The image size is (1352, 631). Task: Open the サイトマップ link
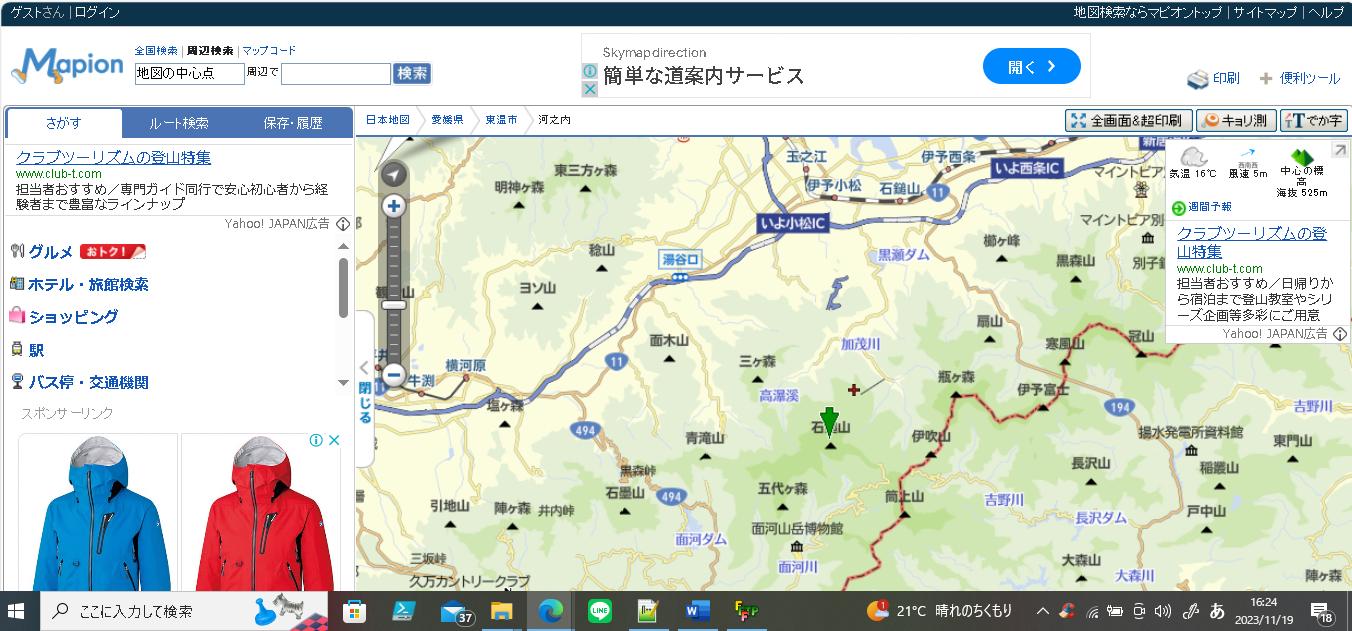[x=1265, y=13]
